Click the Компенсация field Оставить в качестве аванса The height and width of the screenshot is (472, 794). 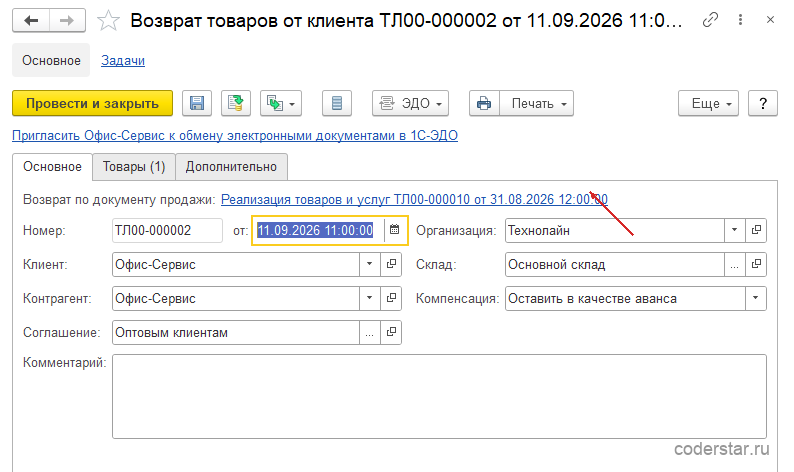[625, 298]
